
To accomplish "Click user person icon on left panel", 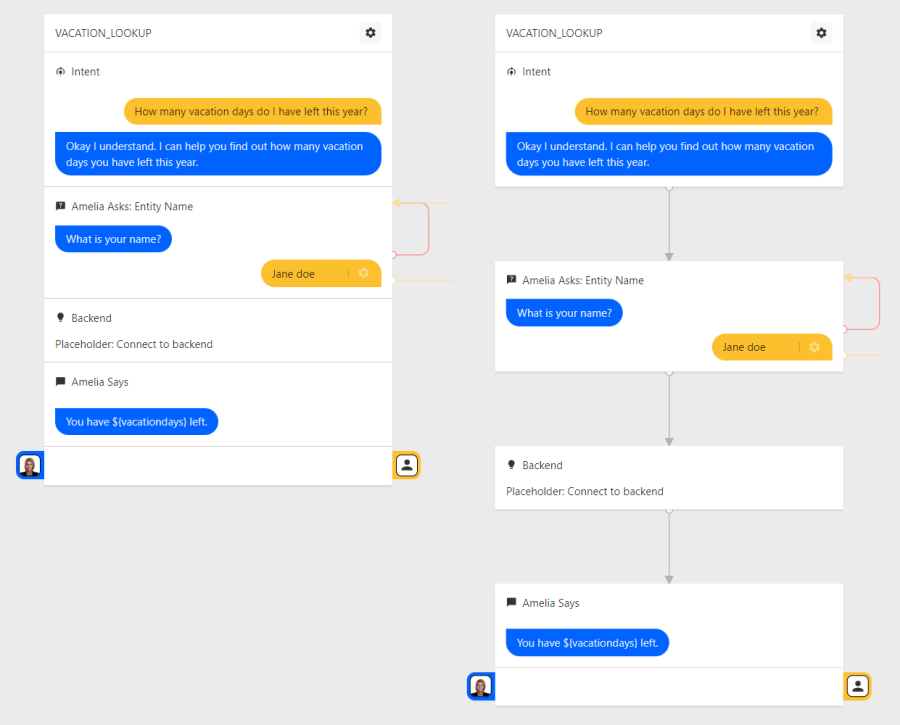I will 406,465.
